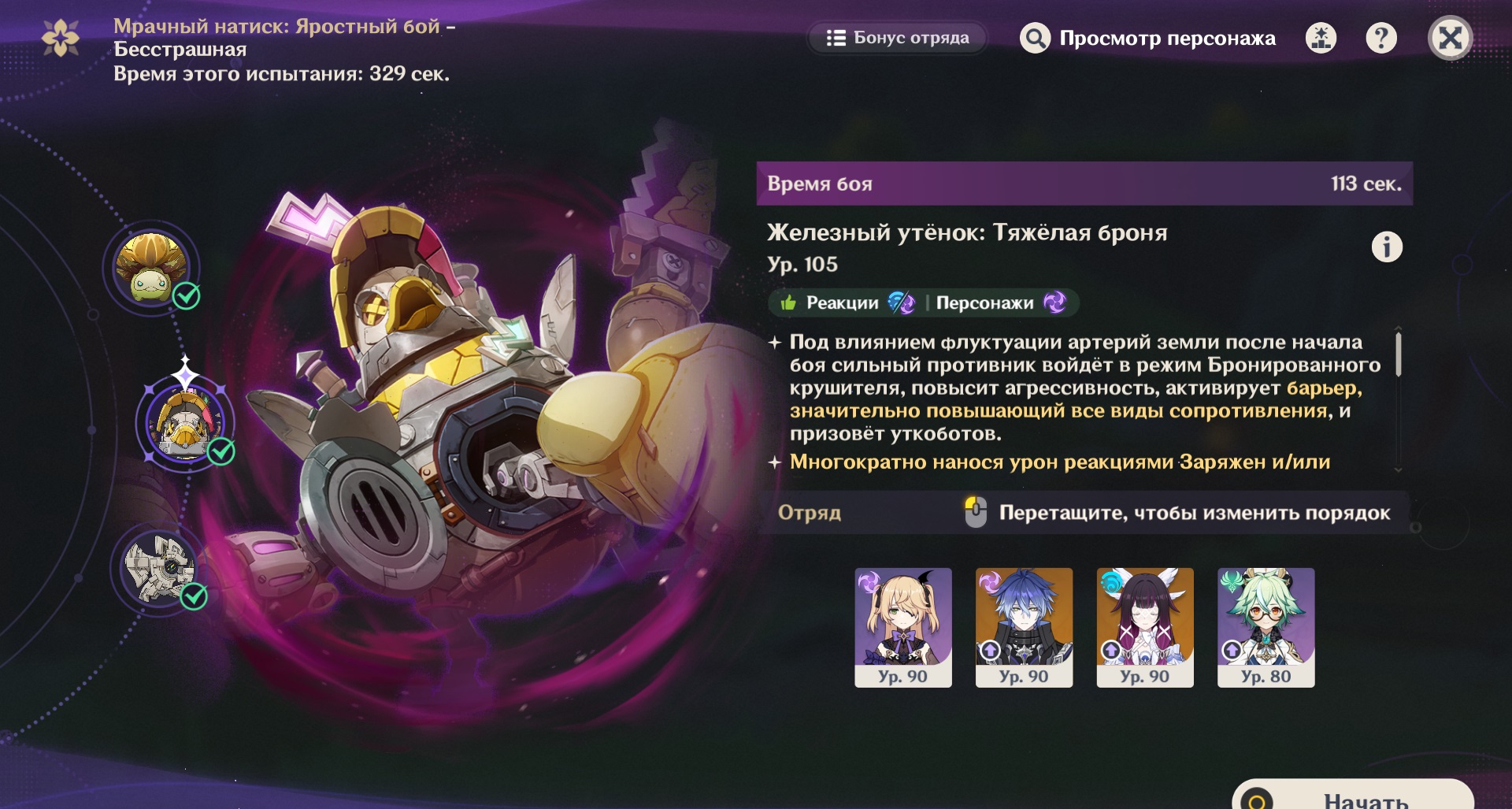Select the green-haired character level 80

point(1266,627)
